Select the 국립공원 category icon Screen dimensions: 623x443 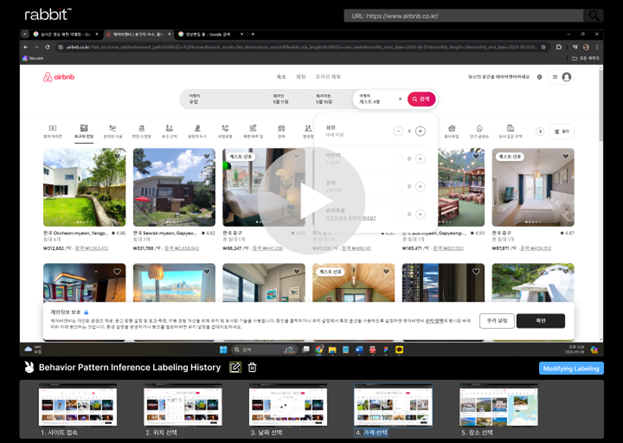(225, 131)
